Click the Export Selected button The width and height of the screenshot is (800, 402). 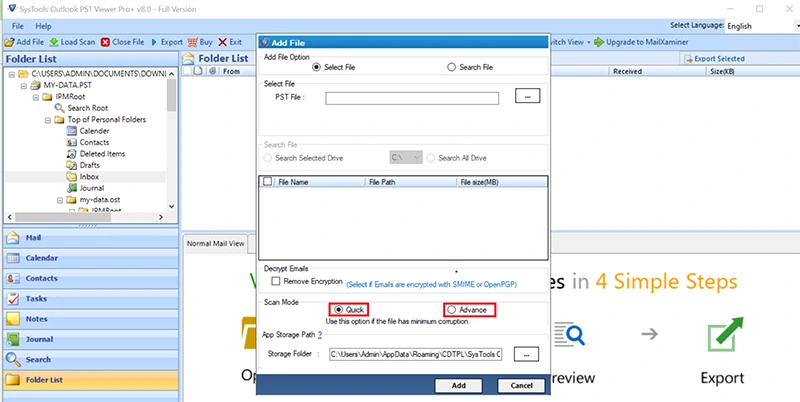coord(714,59)
